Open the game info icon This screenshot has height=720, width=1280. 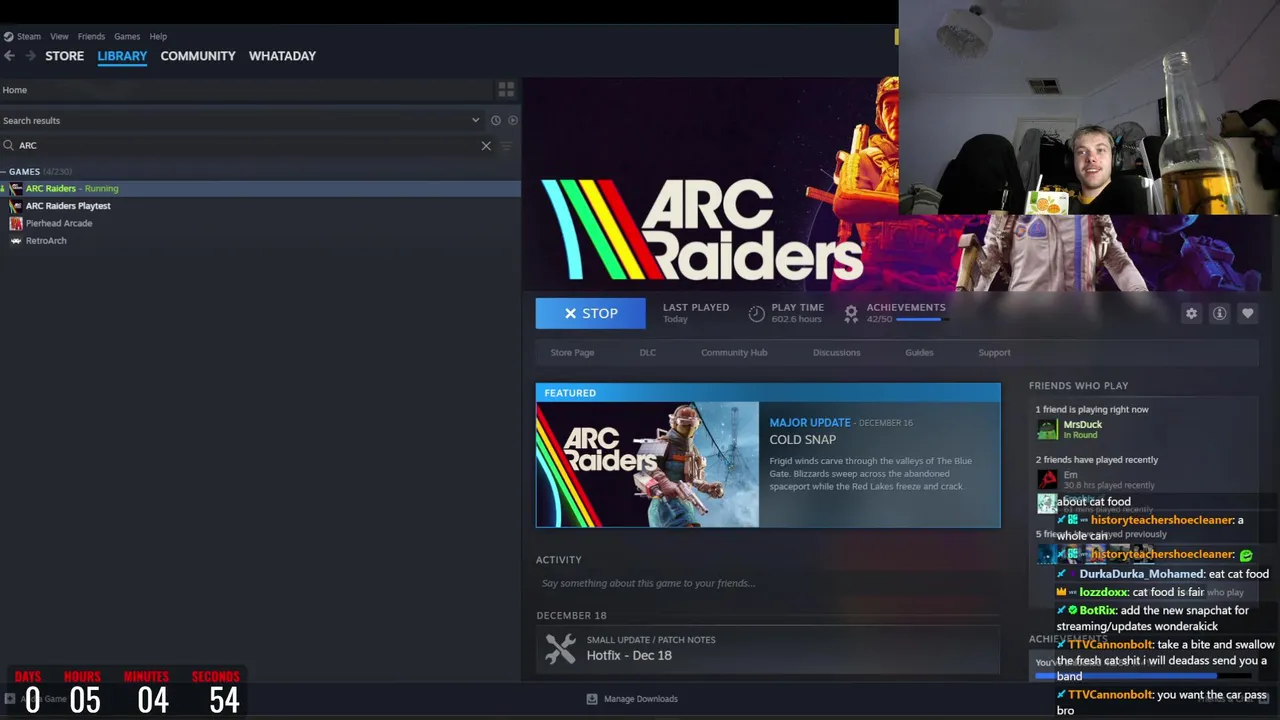pyautogui.click(x=1219, y=313)
